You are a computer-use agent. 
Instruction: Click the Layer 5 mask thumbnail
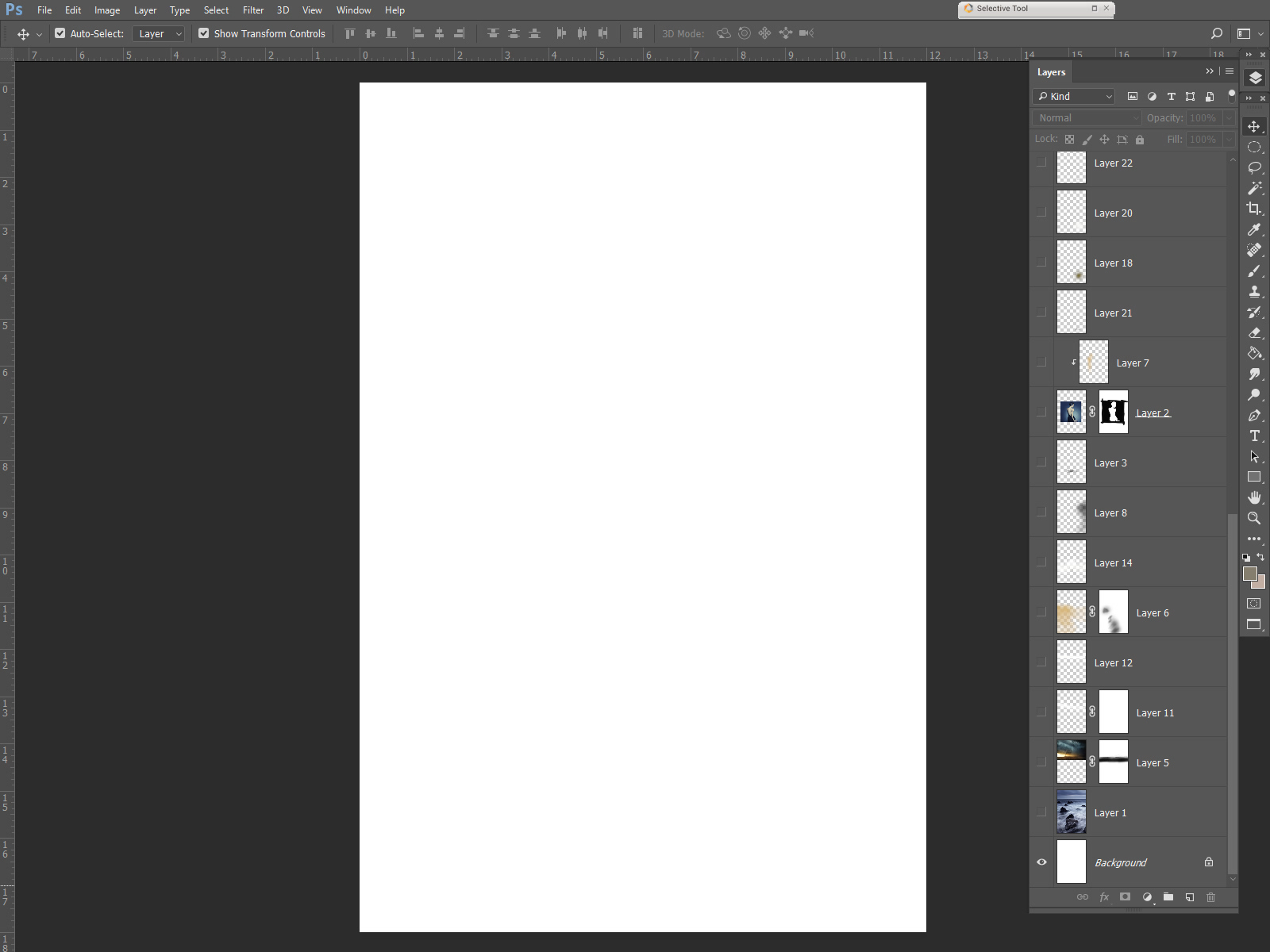[x=1113, y=762]
